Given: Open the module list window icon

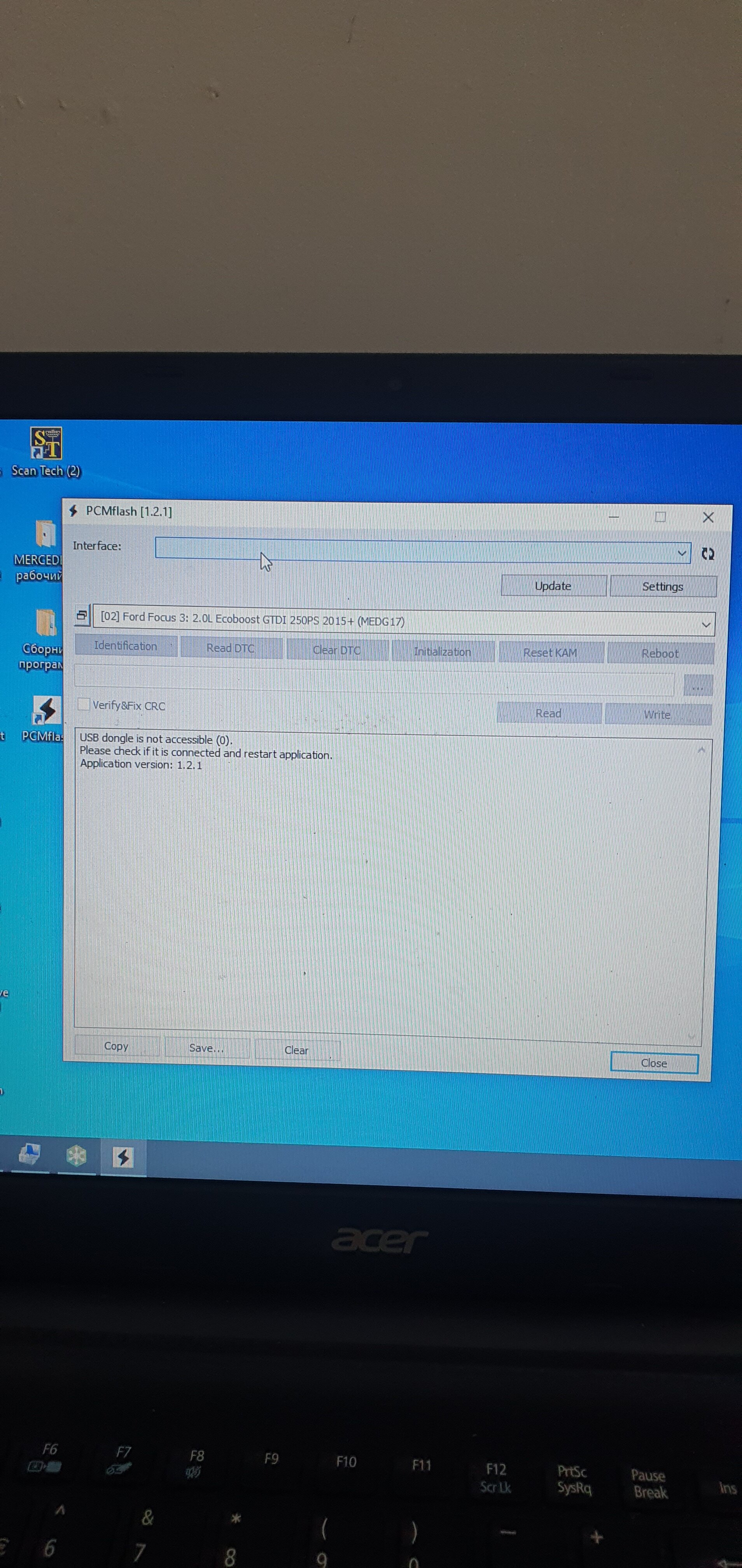Looking at the screenshot, I should coord(82,615).
